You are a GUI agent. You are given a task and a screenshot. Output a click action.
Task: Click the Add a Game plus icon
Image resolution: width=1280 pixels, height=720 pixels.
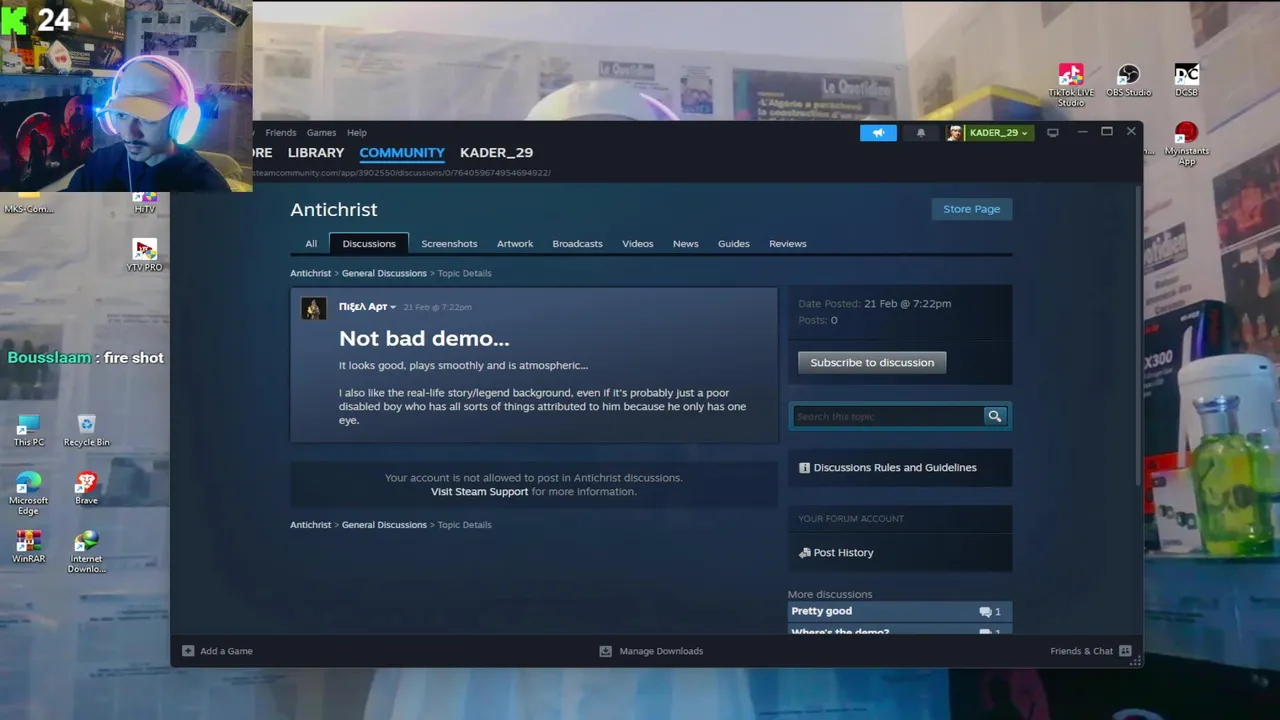[x=188, y=651]
